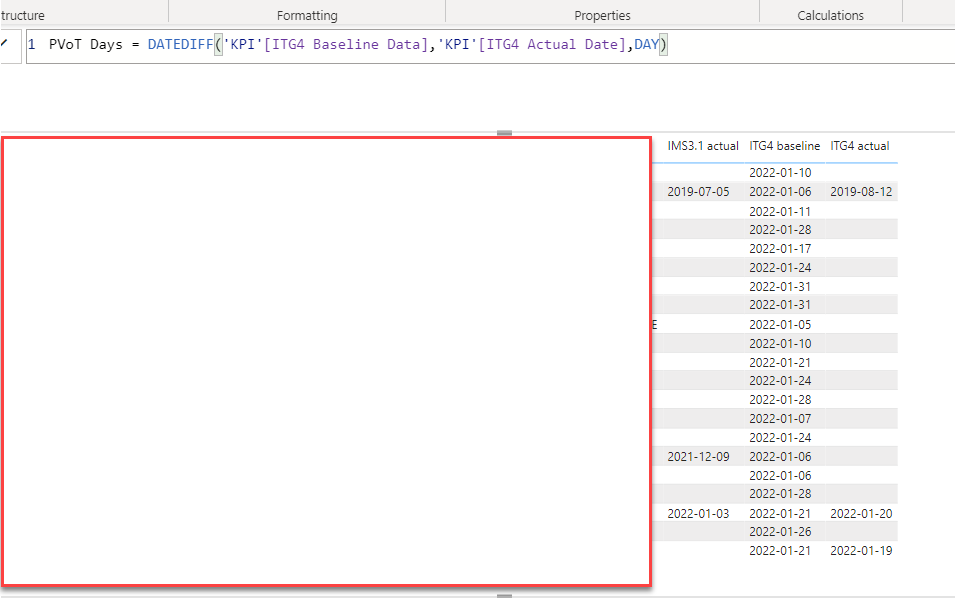Click the 2022-01-19 cell in ITG4 actual
This screenshot has width=955, height=598.
861,551
